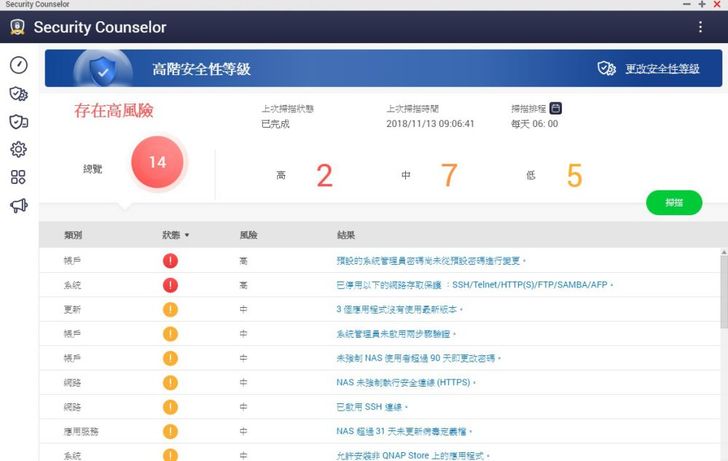Screen dimensions: 728x461
Task: Click the 風險 column header
Action: (x=248, y=235)
